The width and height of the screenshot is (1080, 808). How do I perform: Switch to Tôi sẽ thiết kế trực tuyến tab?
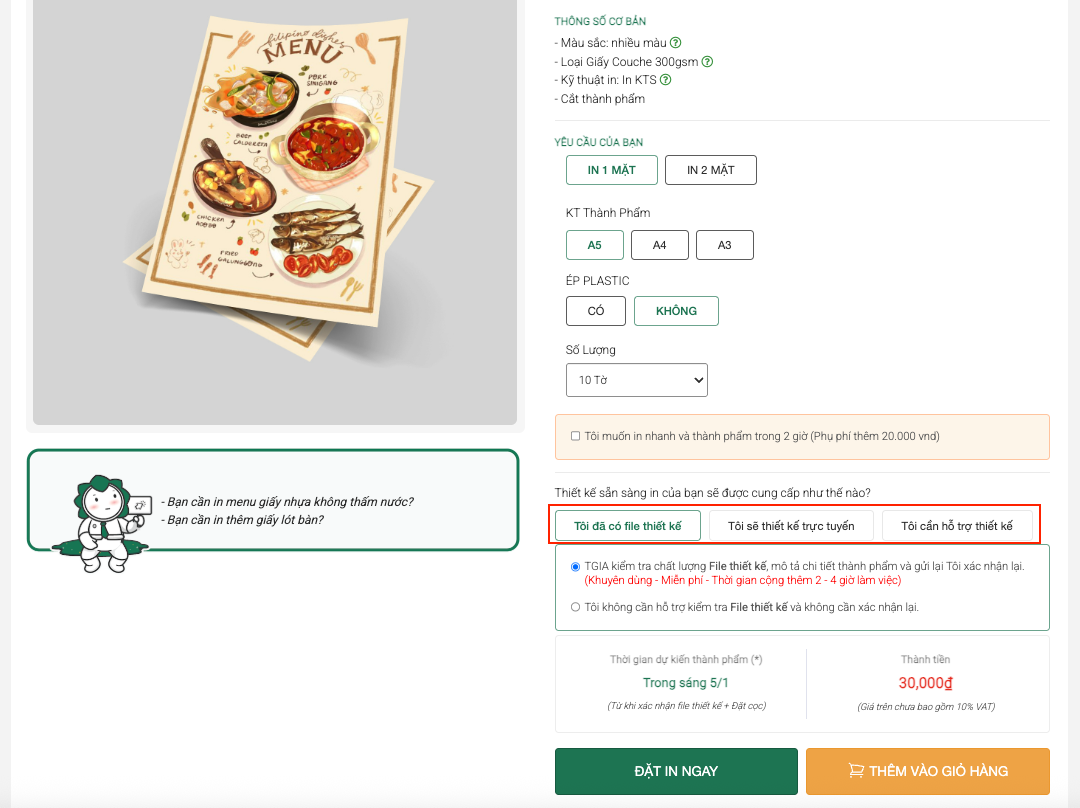pos(791,526)
